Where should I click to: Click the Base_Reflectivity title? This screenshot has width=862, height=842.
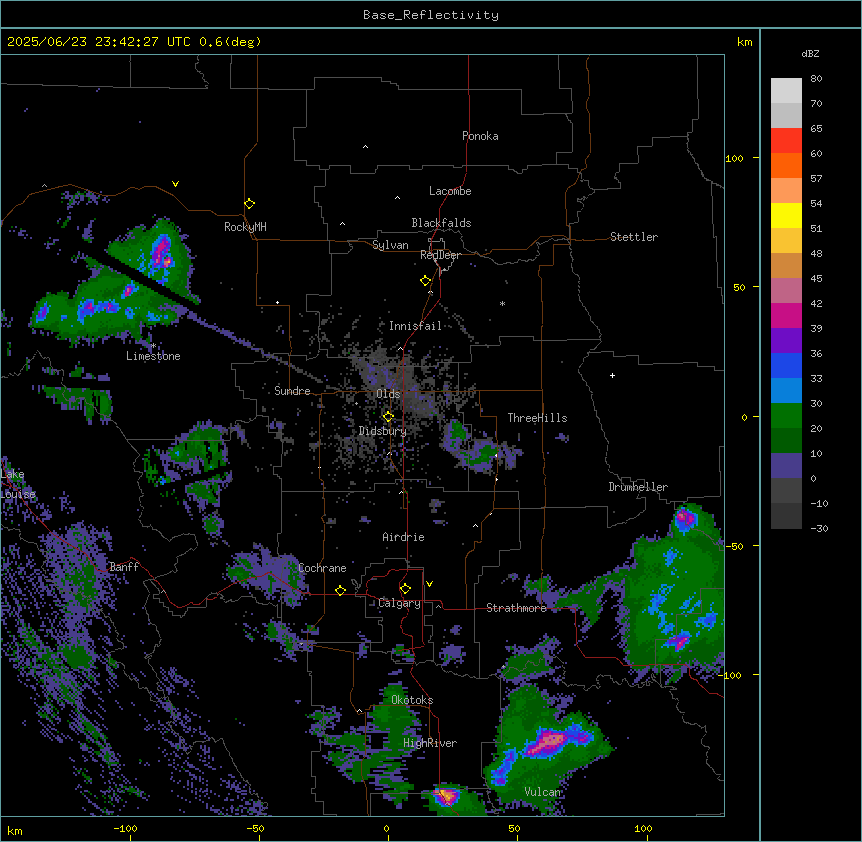pyautogui.click(x=431, y=15)
